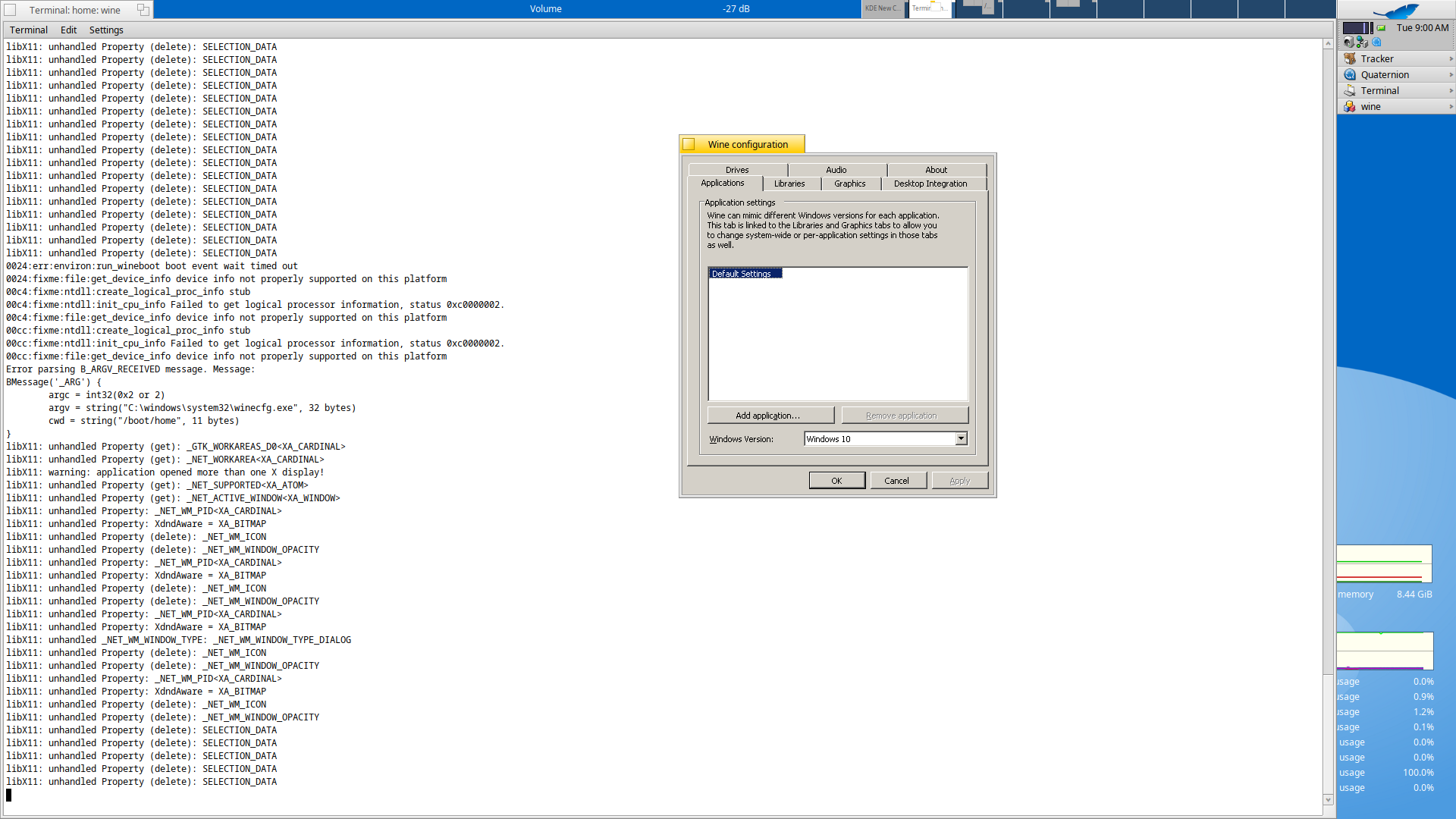Screen dimensions: 1456x819
Task: Click the Wine configuration window close box
Action: pyautogui.click(x=689, y=144)
